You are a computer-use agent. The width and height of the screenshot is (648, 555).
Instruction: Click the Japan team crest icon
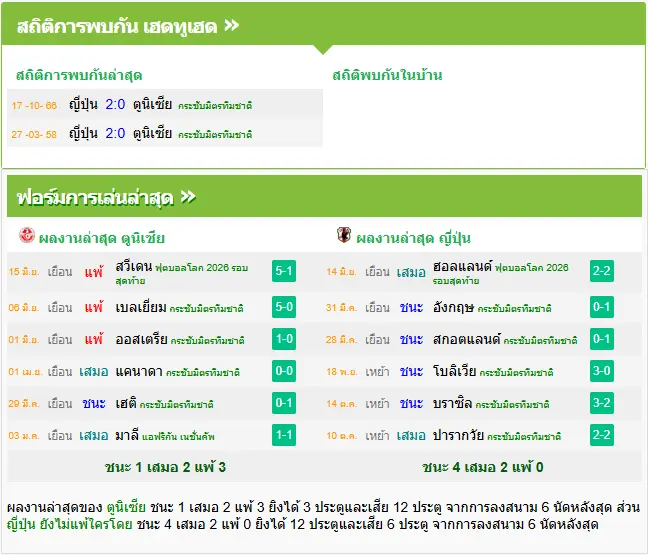[344, 235]
